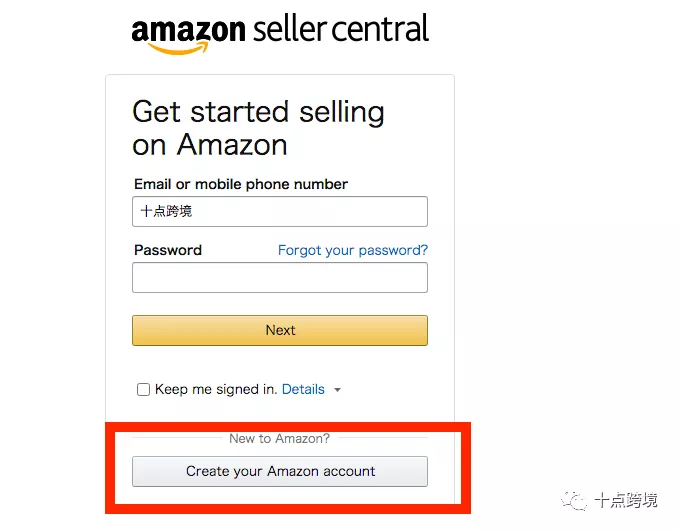679x530 pixels.
Task: Enable the Keep me signed in checkbox
Action: (x=143, y=389)
